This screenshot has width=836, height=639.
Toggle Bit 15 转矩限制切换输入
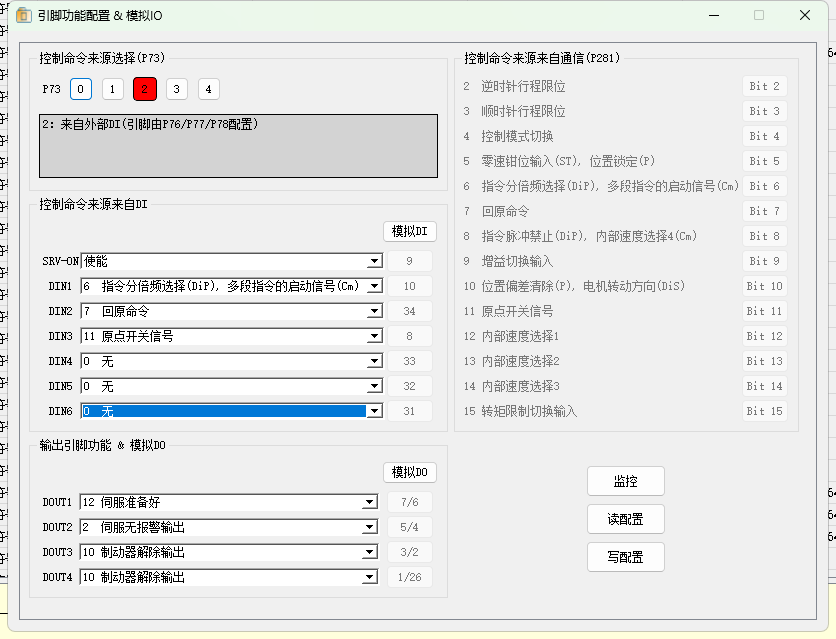[765, 411]
